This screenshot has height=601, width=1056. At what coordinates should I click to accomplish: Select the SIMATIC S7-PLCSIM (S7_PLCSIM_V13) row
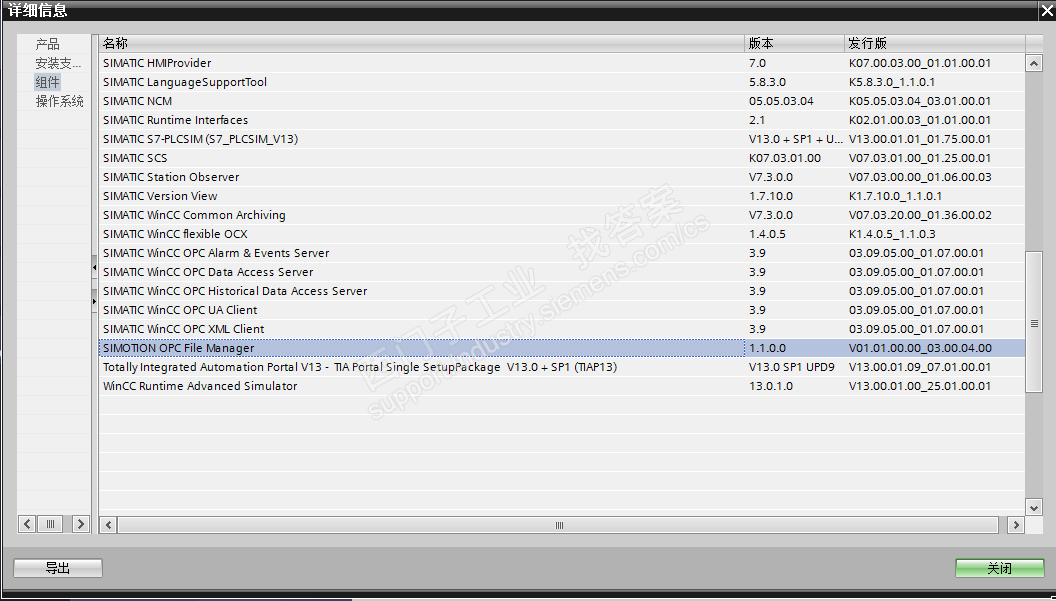pyautogui.click(x=562, y=139)
